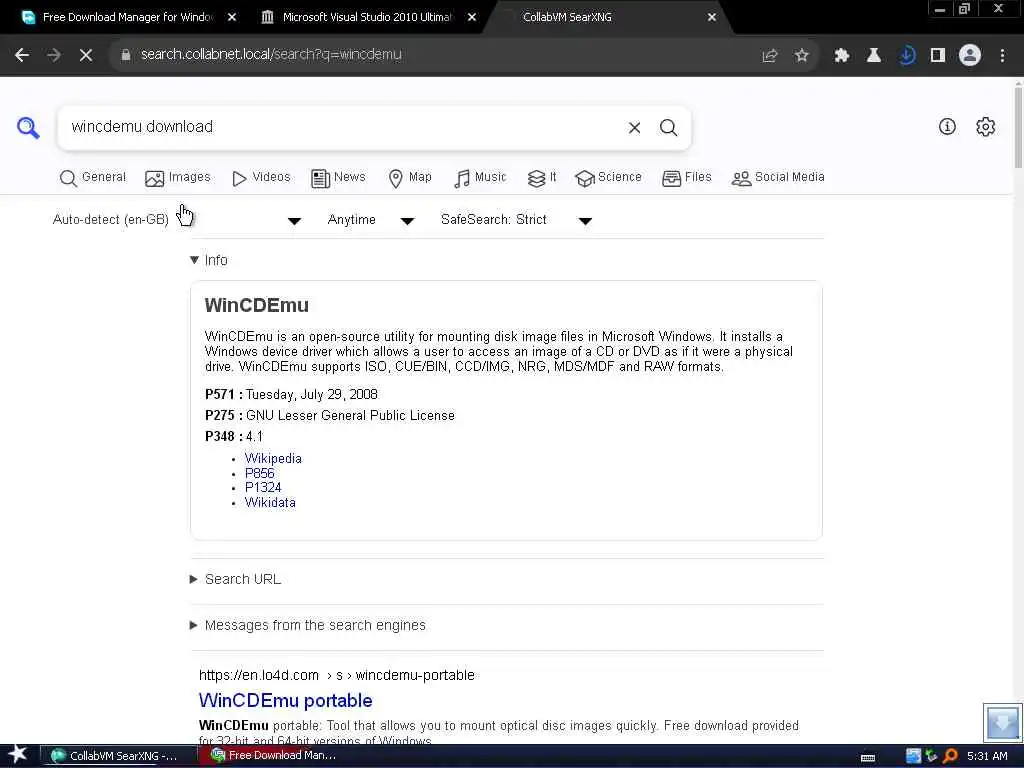Select the Images search category

(178, 178)
